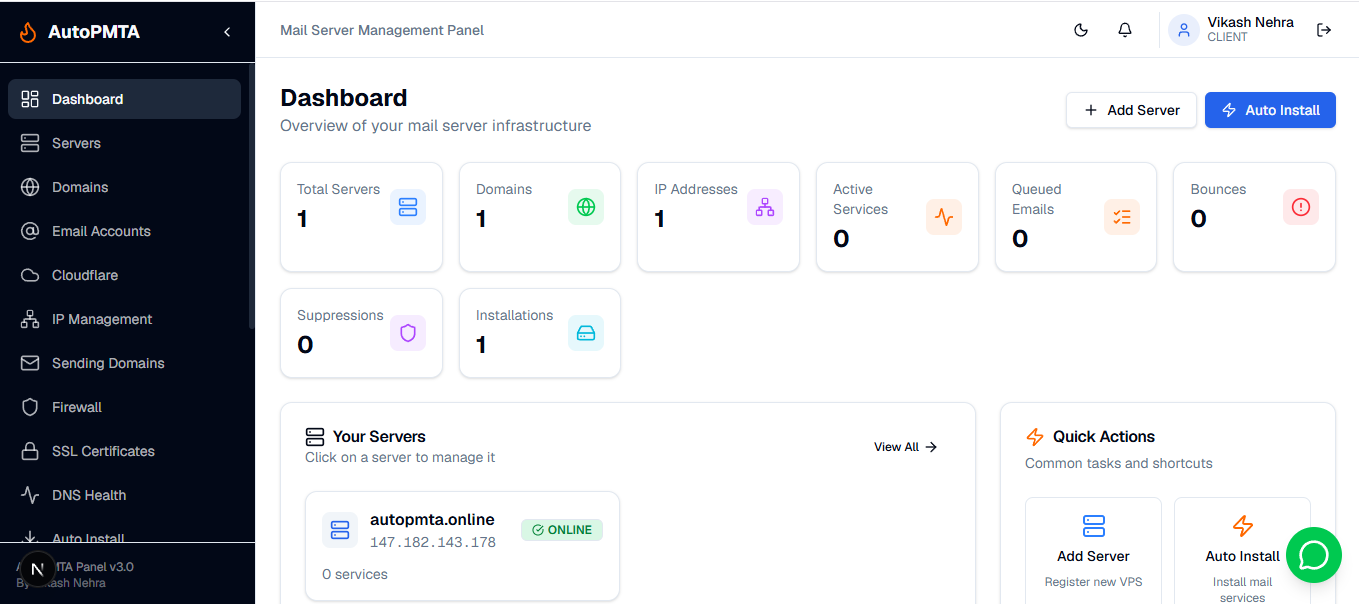
Task: Log out using the exit icon
Action: click(x=1324, y=30)
